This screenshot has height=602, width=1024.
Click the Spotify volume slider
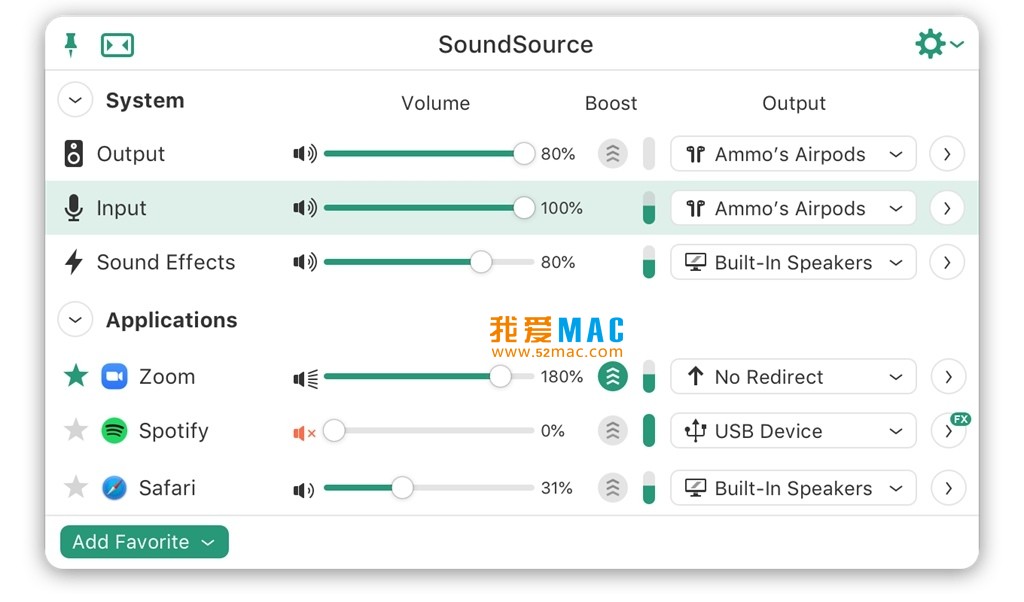pyautogui.click(x=429, y=431)
